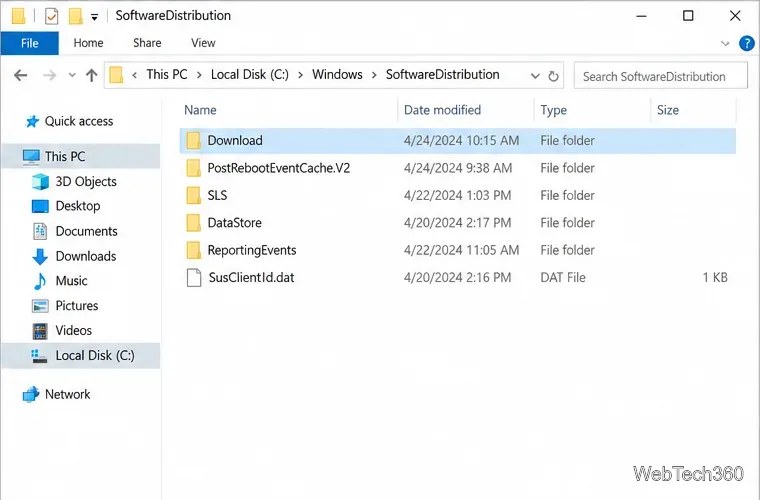
Task: Click the PostRebootEventCache.V2 folder icon
Action: [193, 168]
